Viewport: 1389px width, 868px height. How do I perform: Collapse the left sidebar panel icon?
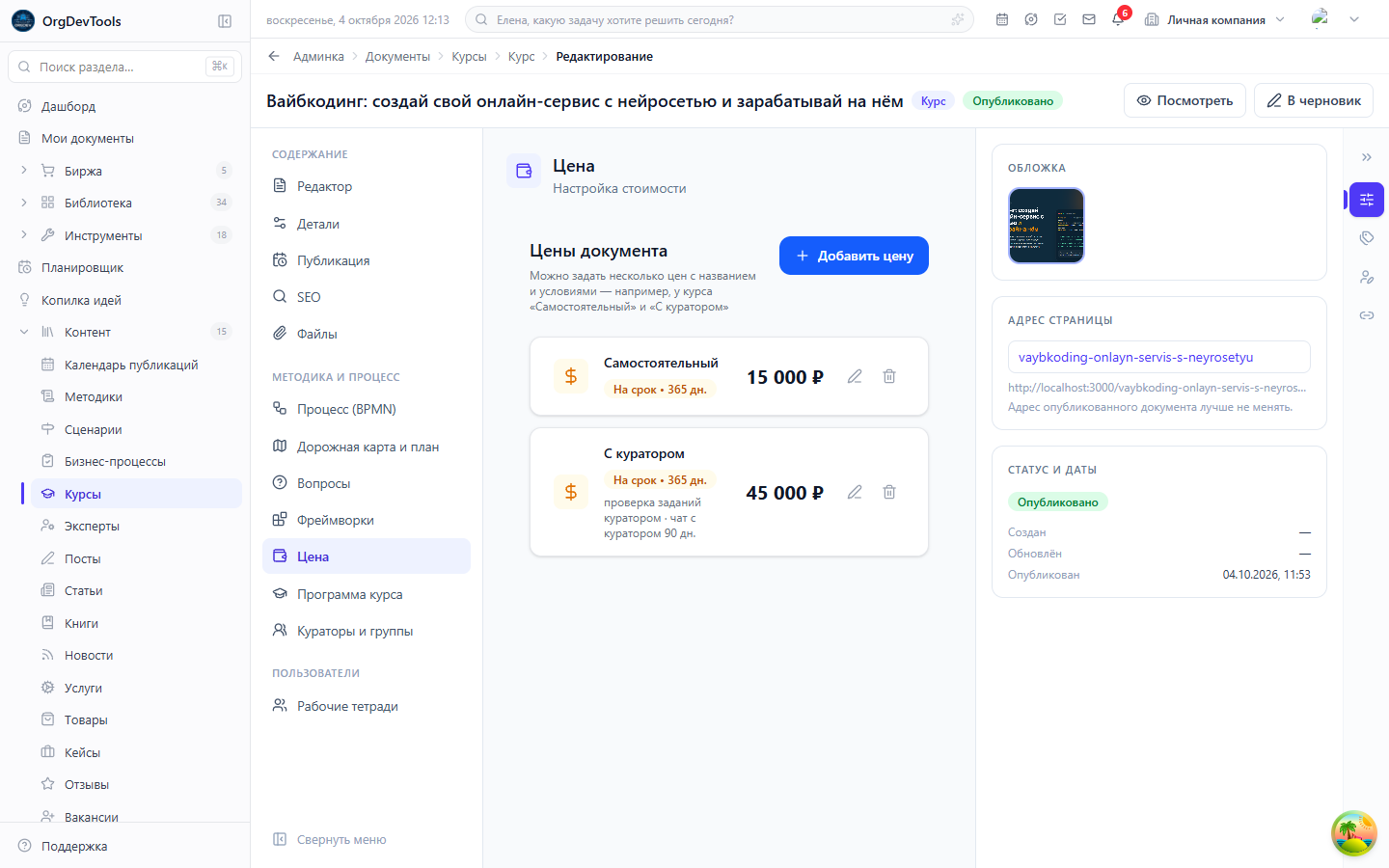(x=225, y=21)
